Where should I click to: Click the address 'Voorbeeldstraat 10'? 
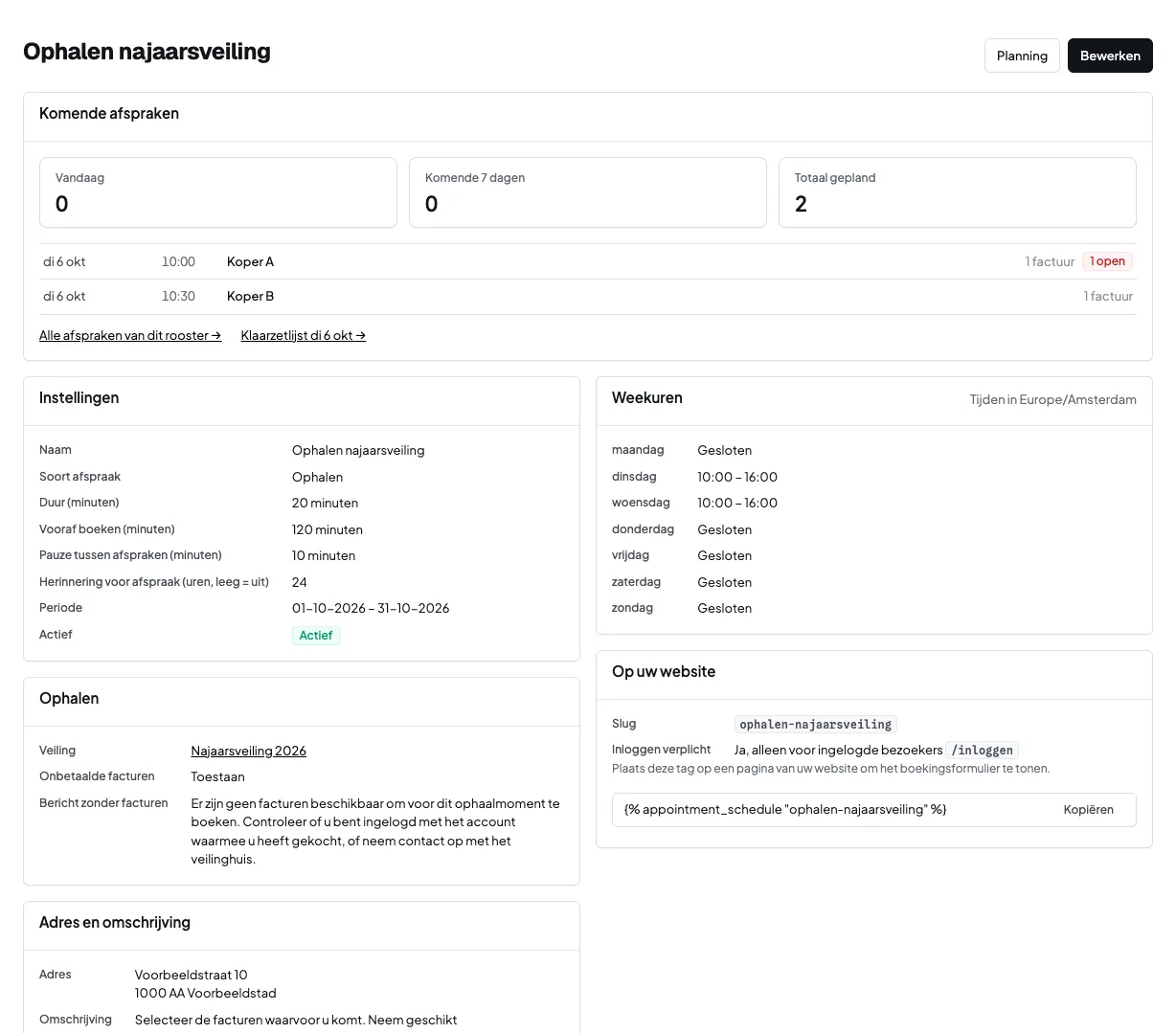(x=192, y=975)
